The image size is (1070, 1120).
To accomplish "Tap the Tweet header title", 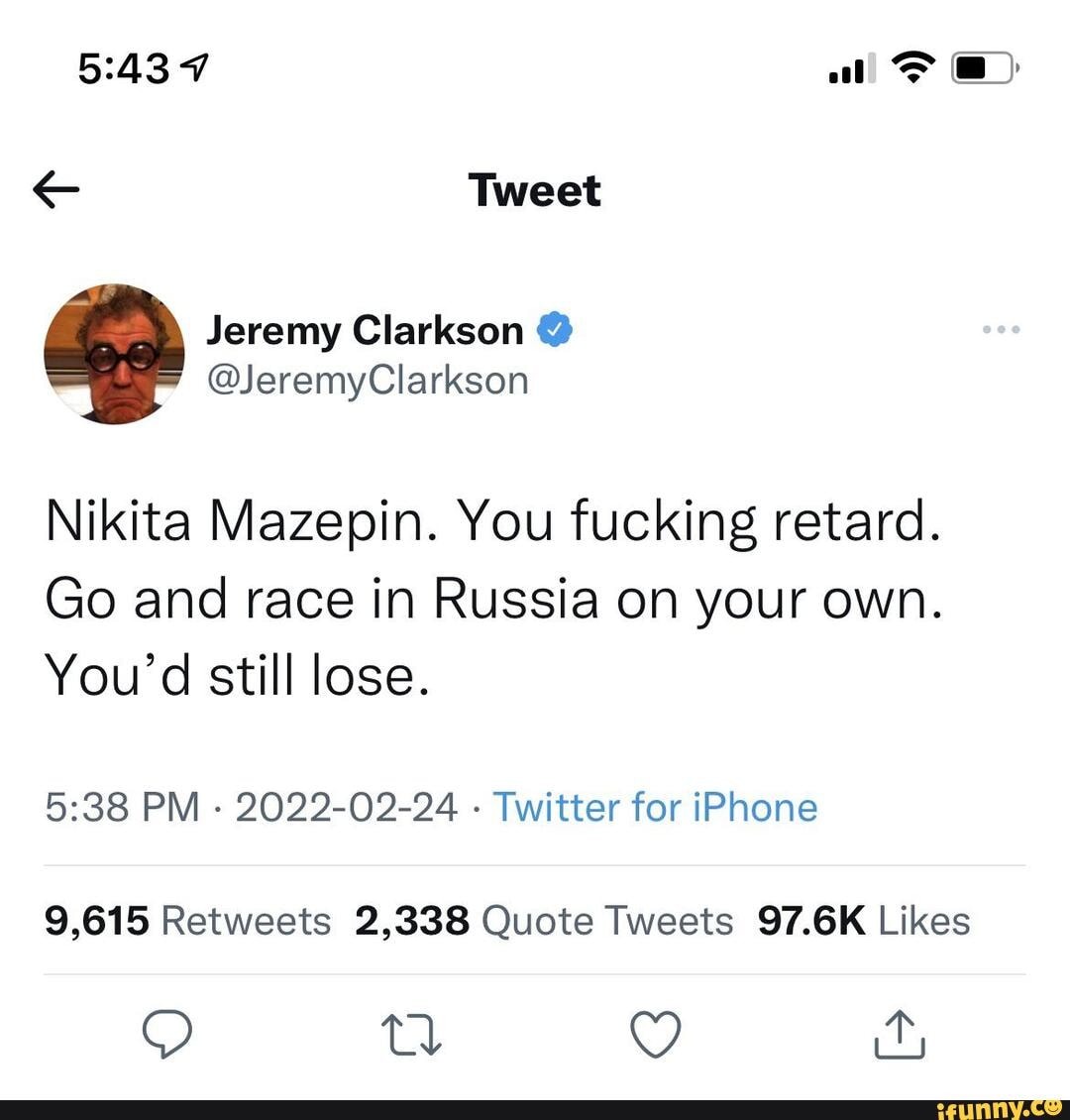I will click(535, 190).
